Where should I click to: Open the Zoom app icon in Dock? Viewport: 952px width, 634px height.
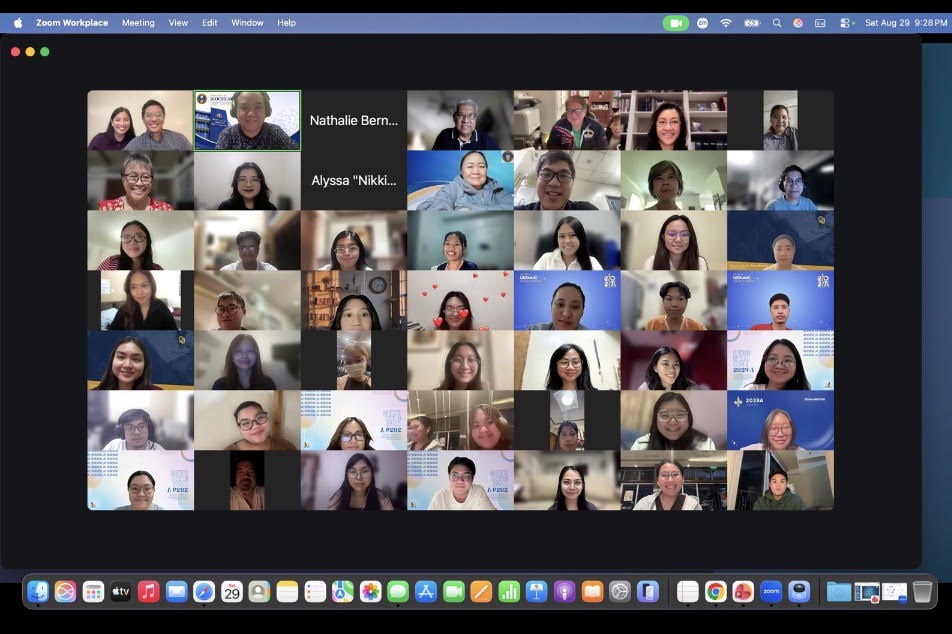coord(771,591)
